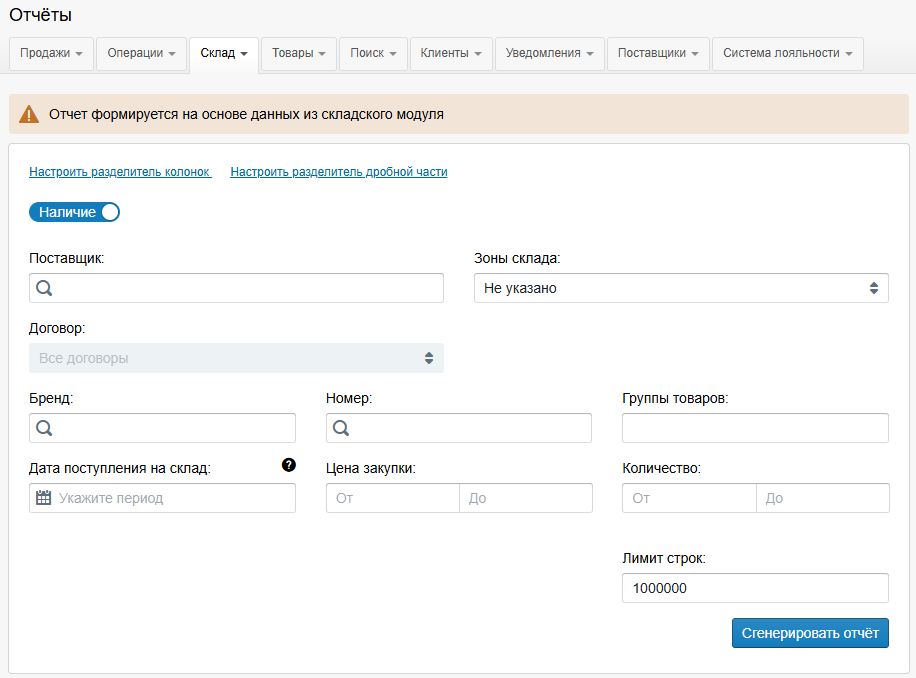Click the Цена закупки 'От' field

[392, 498]
